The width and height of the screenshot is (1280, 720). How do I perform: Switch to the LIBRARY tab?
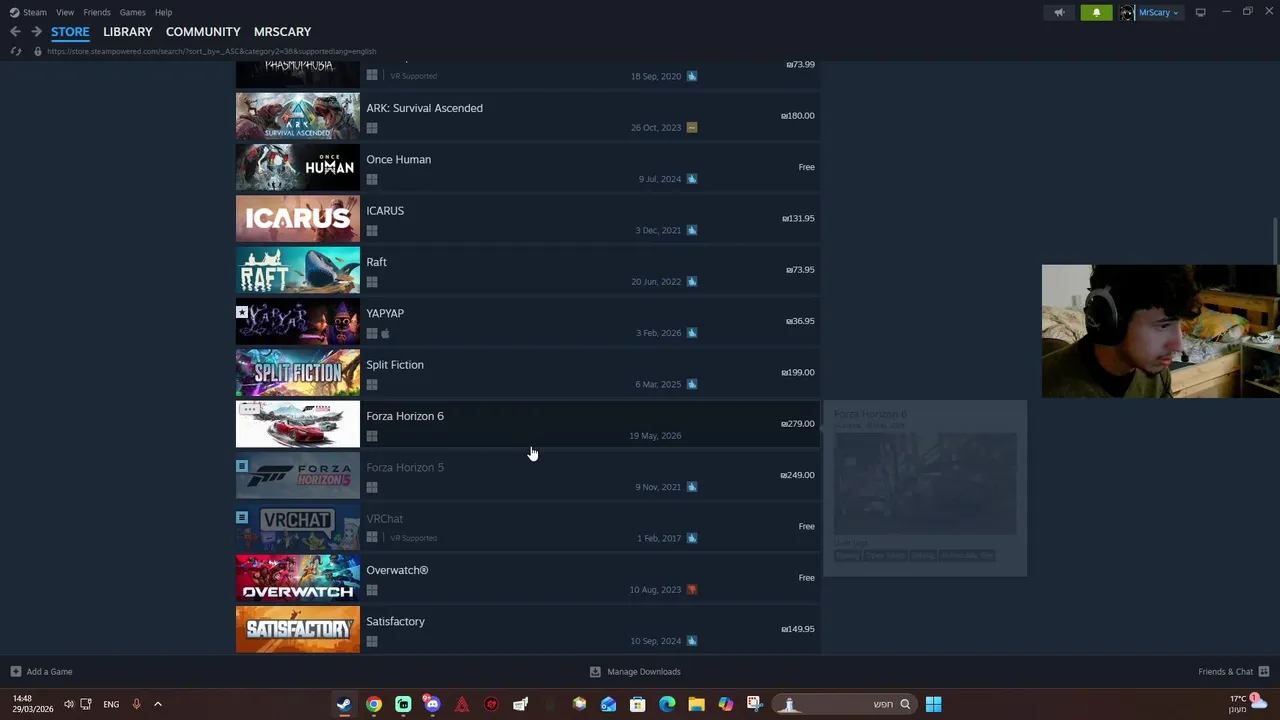point(128,32)
